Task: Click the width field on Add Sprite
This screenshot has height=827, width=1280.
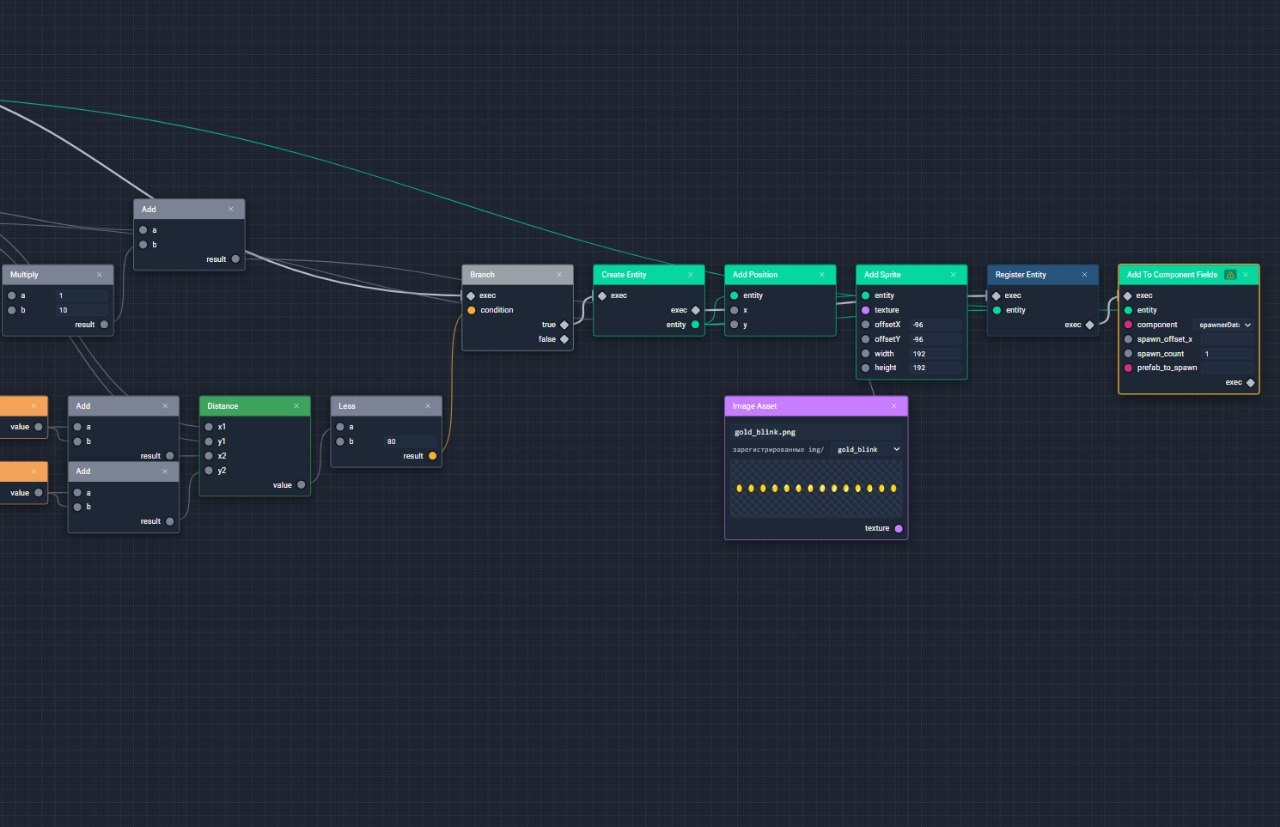Action: click(935, 354)
